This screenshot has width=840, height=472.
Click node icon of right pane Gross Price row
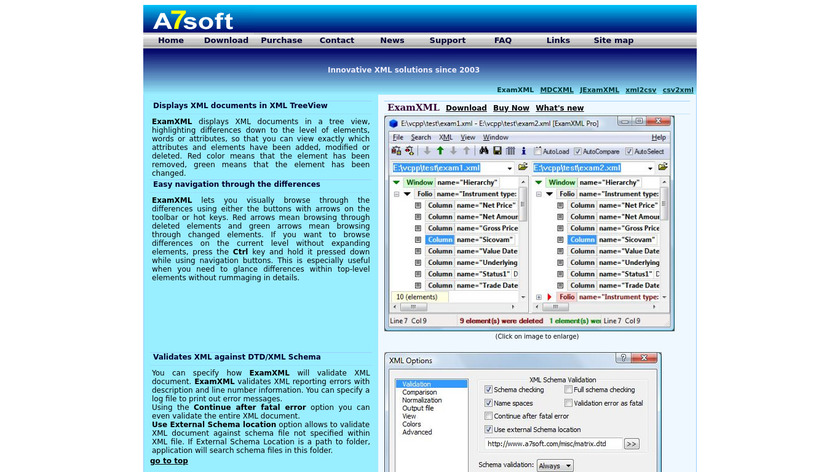coord(560,228)
